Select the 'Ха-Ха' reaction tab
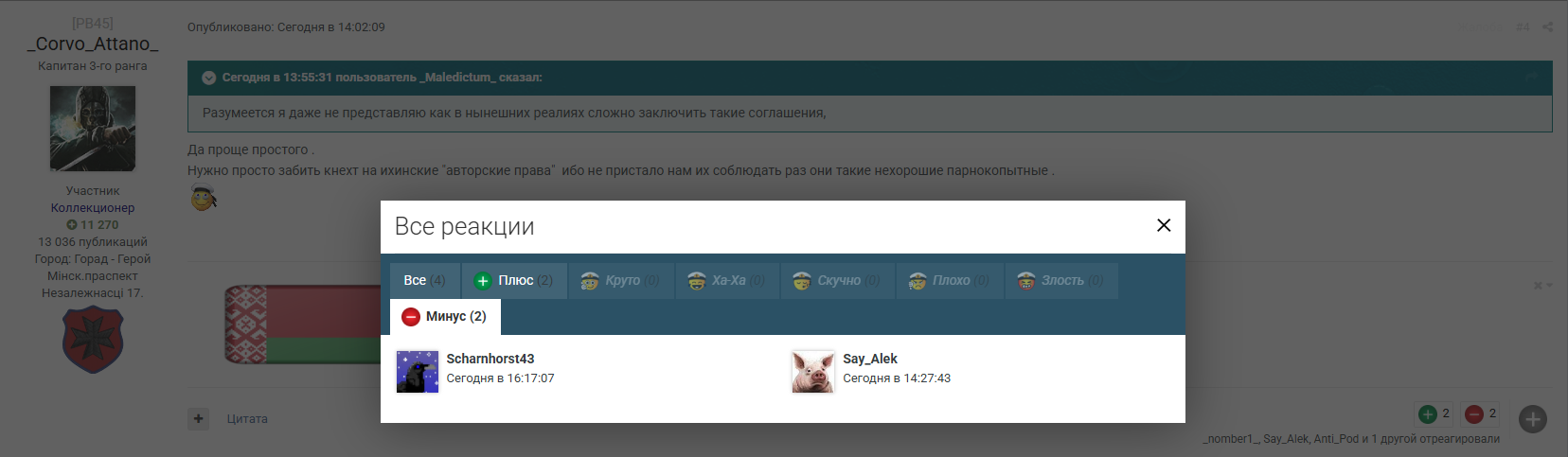1568x457 pixels. pyautogui.click(x=727, y=281)
